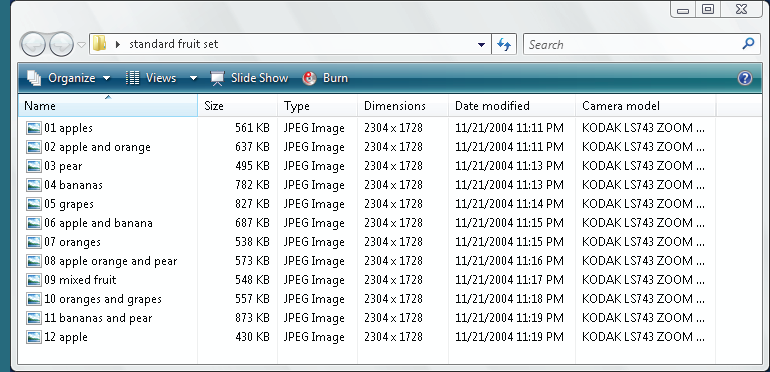The width and height of the screenshot is (770, 372).
Task: Click the file name 06 apple and banana
Action: click(98, 223)
